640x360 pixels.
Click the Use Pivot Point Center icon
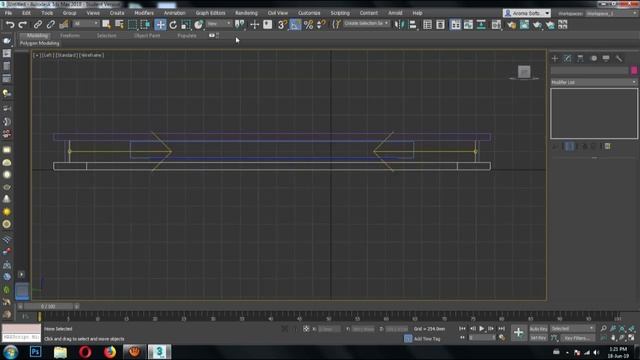tap(240, 24)
